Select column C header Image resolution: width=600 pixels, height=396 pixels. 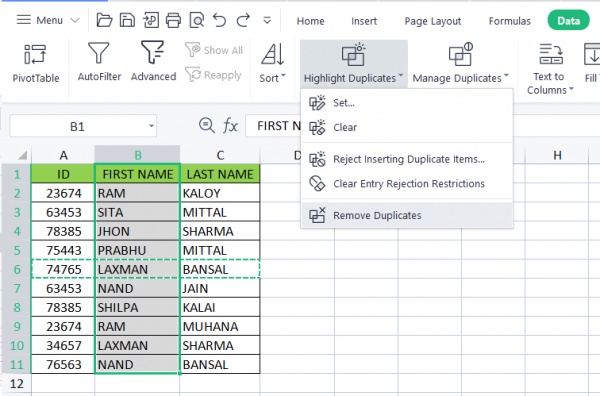(x=220, y=155)
